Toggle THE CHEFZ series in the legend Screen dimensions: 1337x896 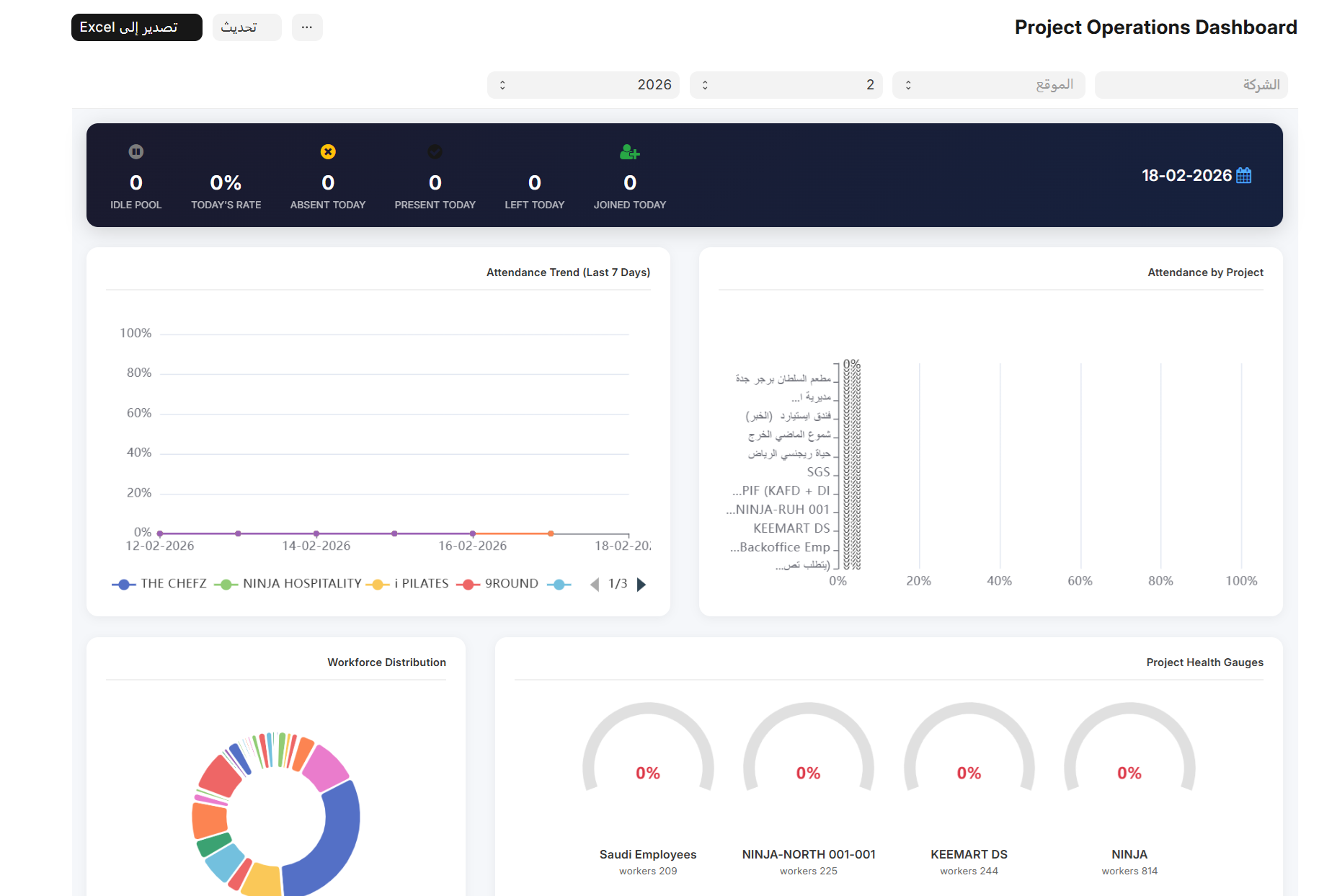pyautogui.click(x=173, y=584)
